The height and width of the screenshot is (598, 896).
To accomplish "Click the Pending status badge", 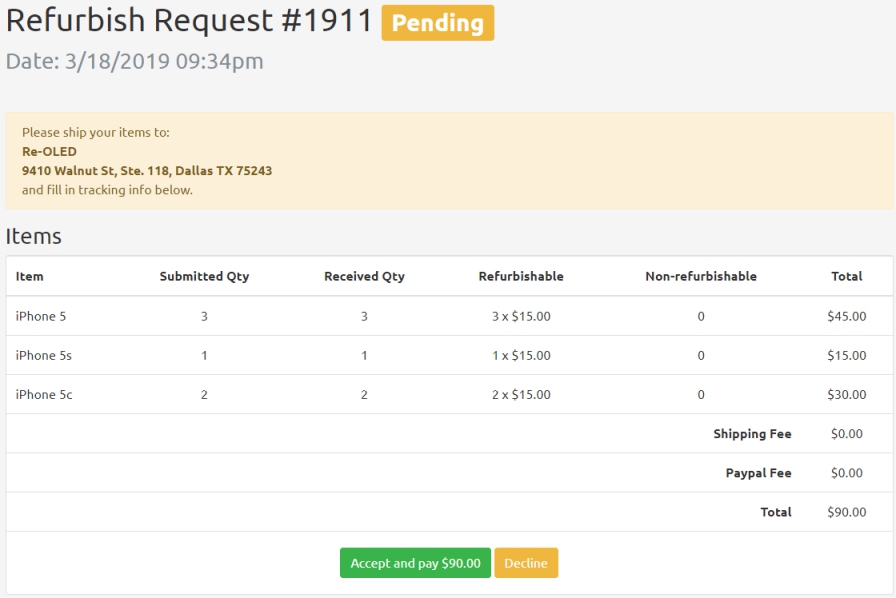I will (437, 23).
